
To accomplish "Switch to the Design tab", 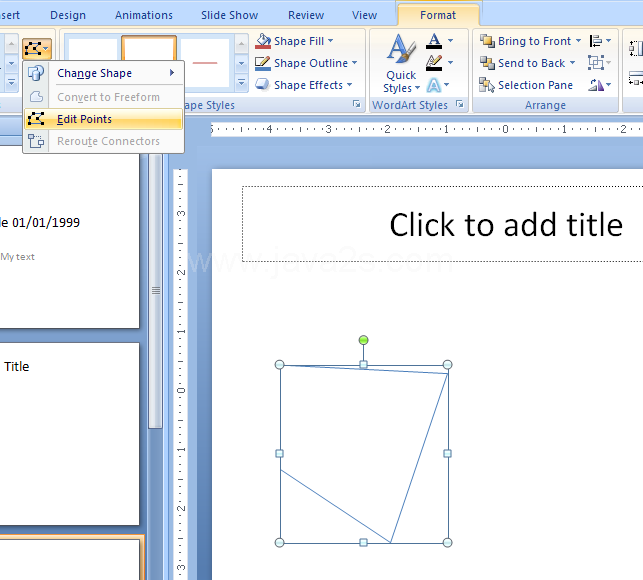I will coord(68,15).
